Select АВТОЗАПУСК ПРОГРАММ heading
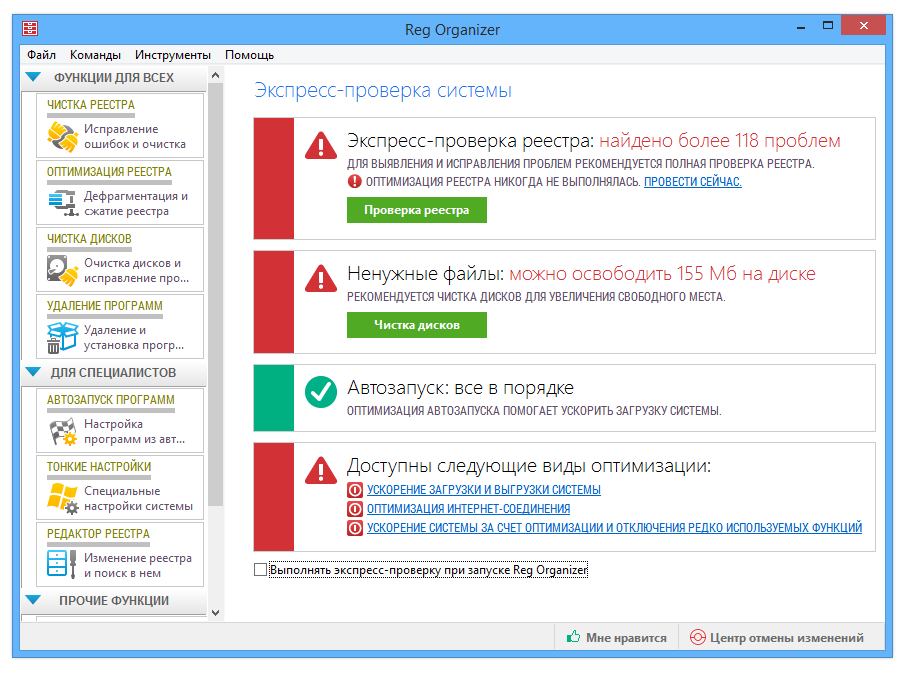This screenshot has height=673, width=910. [x=110, y=399]
